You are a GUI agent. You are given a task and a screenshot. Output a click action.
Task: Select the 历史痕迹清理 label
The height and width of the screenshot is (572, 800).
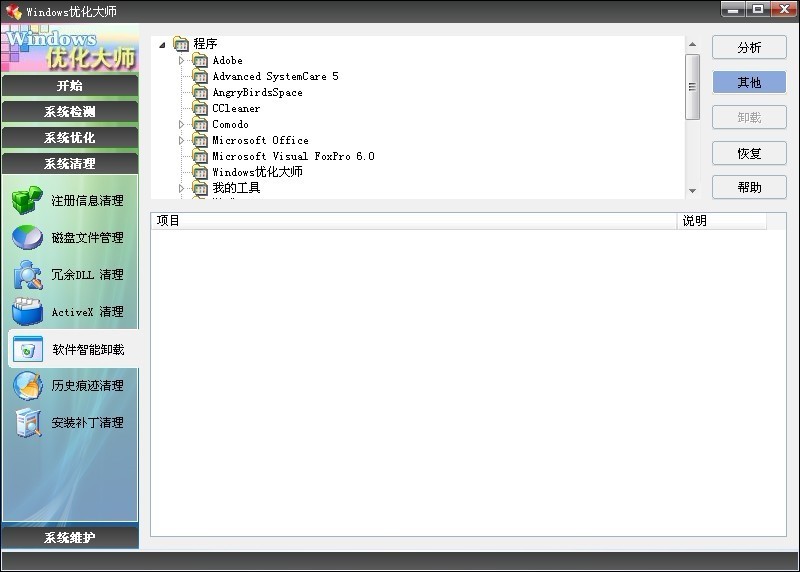click(87, 385)
